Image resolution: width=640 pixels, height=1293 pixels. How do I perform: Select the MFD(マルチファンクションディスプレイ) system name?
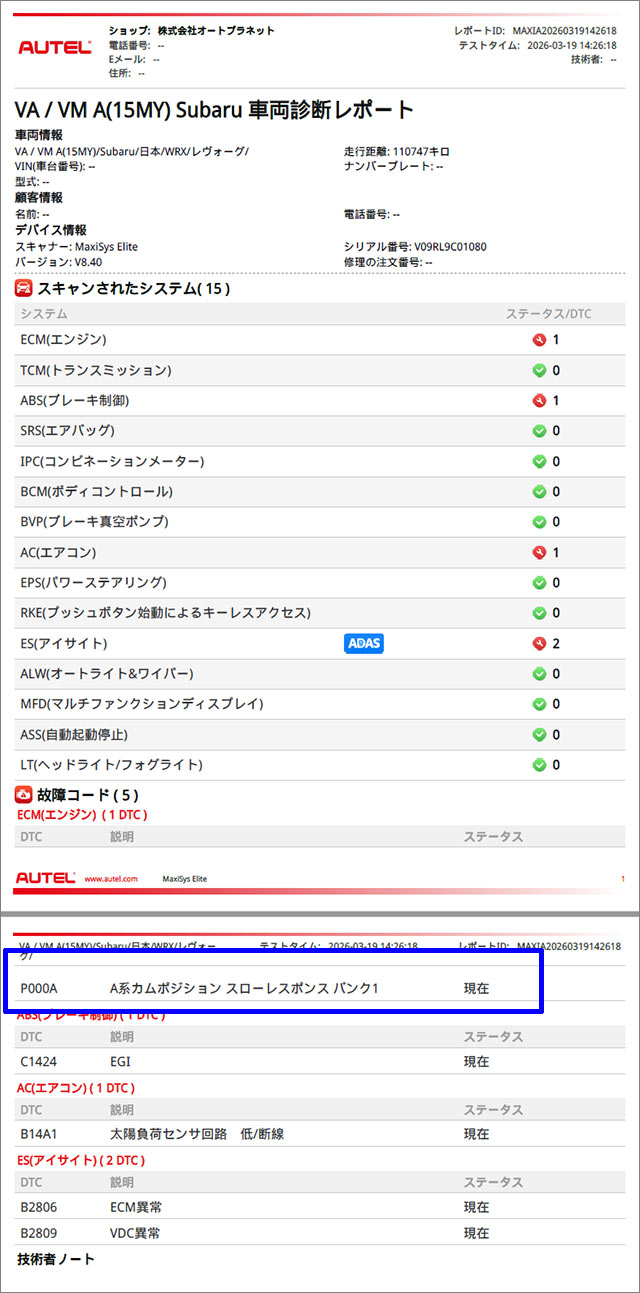pyautogui.click(x=142, y=704)
